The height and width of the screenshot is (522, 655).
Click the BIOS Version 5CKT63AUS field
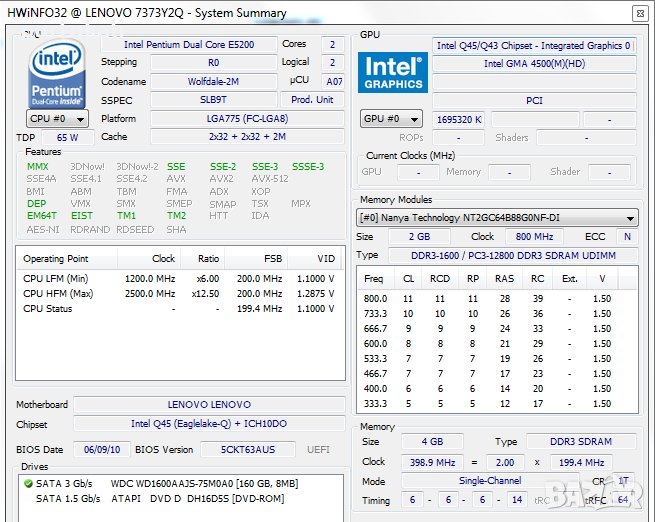(x=249, y=450)
